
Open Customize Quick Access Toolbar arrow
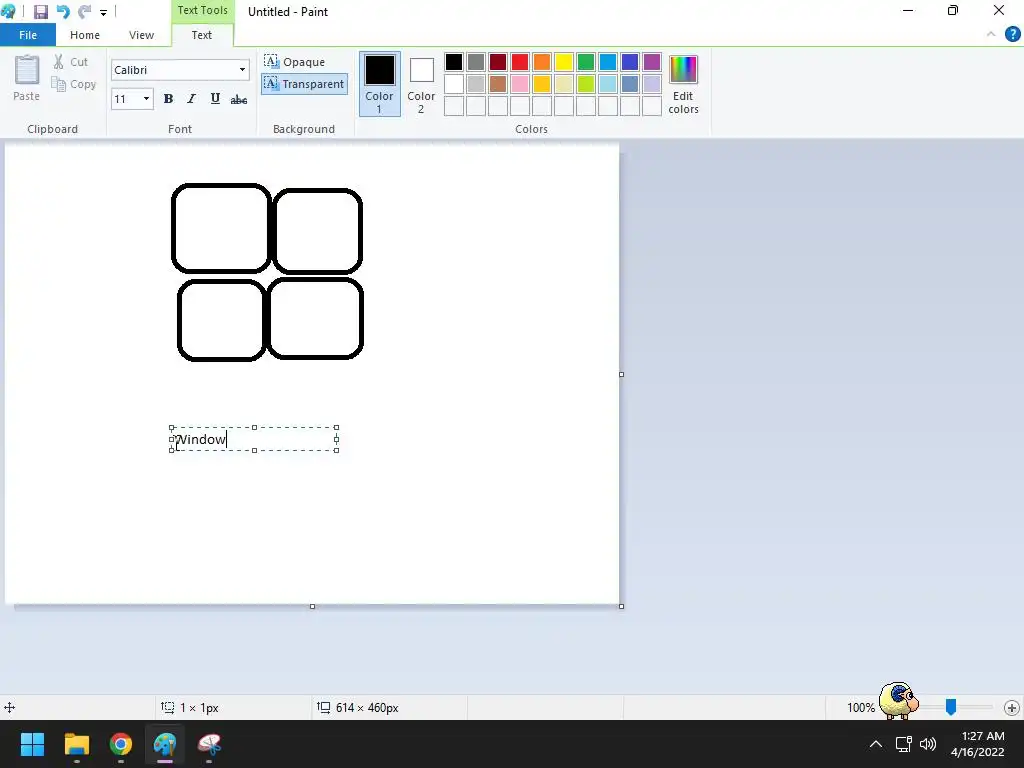103,12
